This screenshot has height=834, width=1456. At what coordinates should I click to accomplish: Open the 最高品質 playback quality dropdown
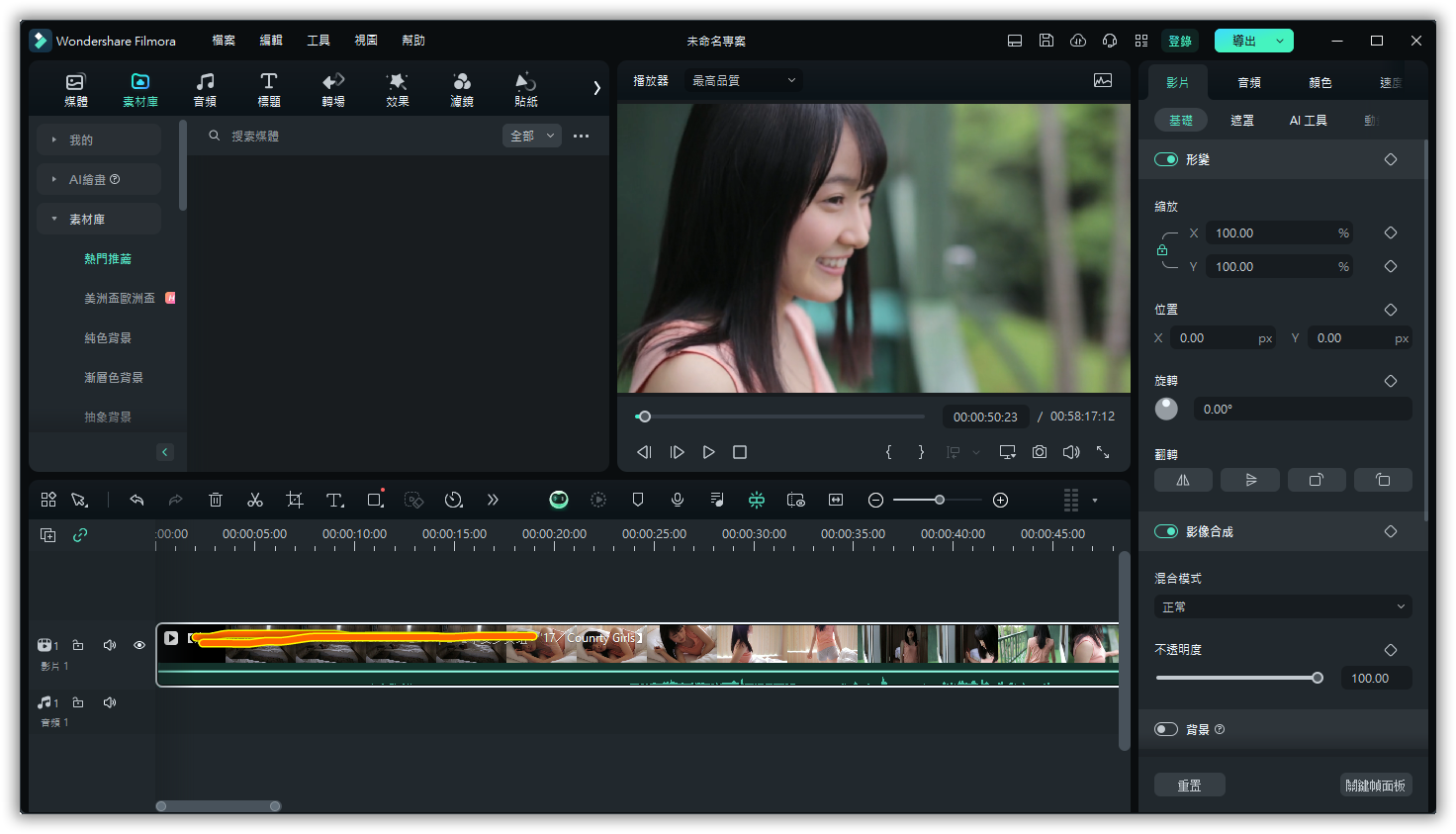pos(743,80)
